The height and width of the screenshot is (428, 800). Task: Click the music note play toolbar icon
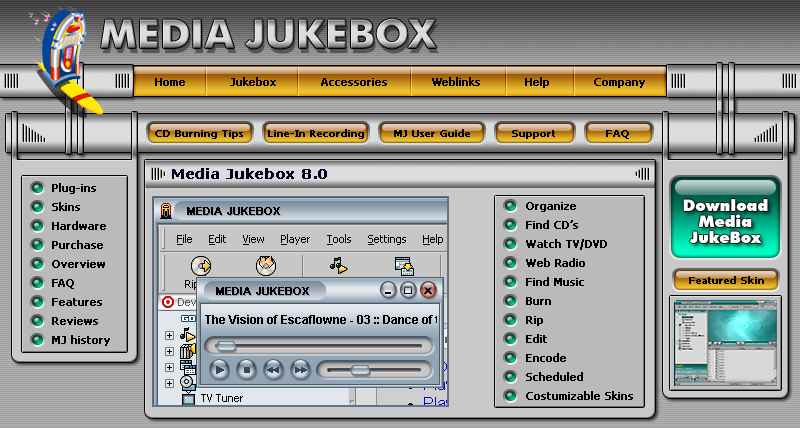[338, 265]
